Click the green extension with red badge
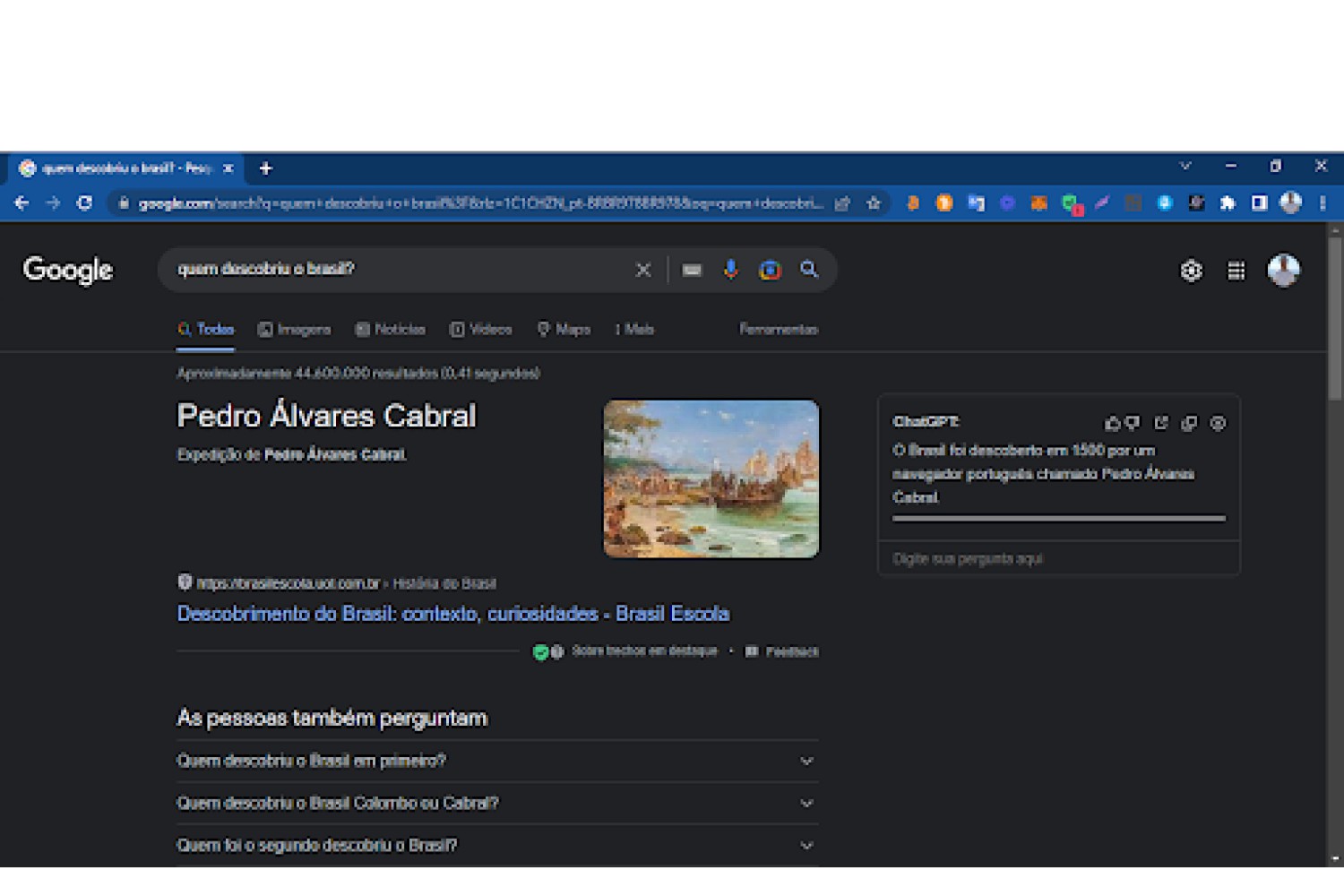The width and height of the screenshot is (1344, 896). tap(1072, 205)
